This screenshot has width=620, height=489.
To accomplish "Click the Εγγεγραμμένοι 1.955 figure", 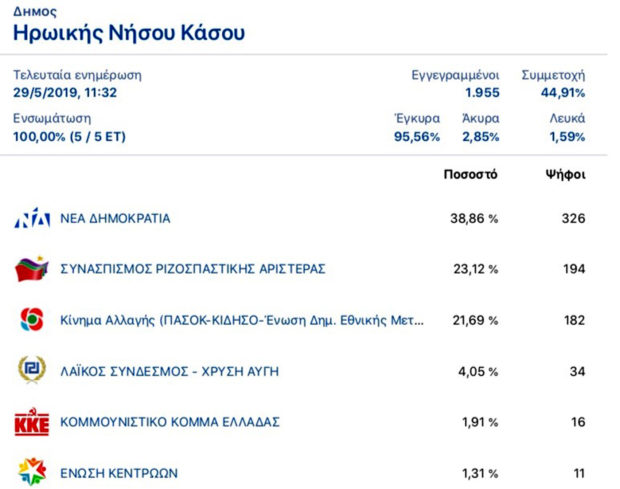I will point(482,93).
